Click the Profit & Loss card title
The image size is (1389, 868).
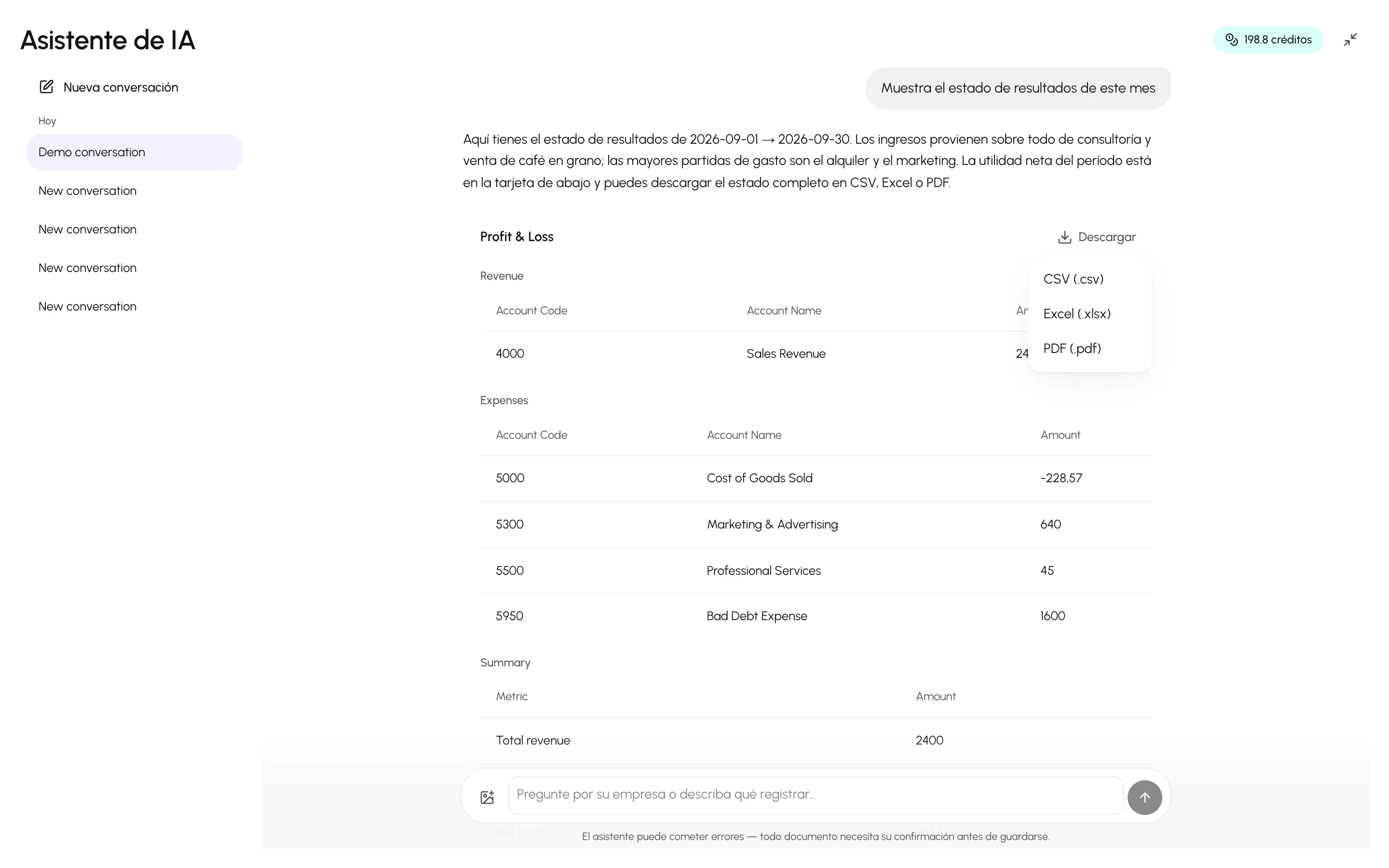517,236
